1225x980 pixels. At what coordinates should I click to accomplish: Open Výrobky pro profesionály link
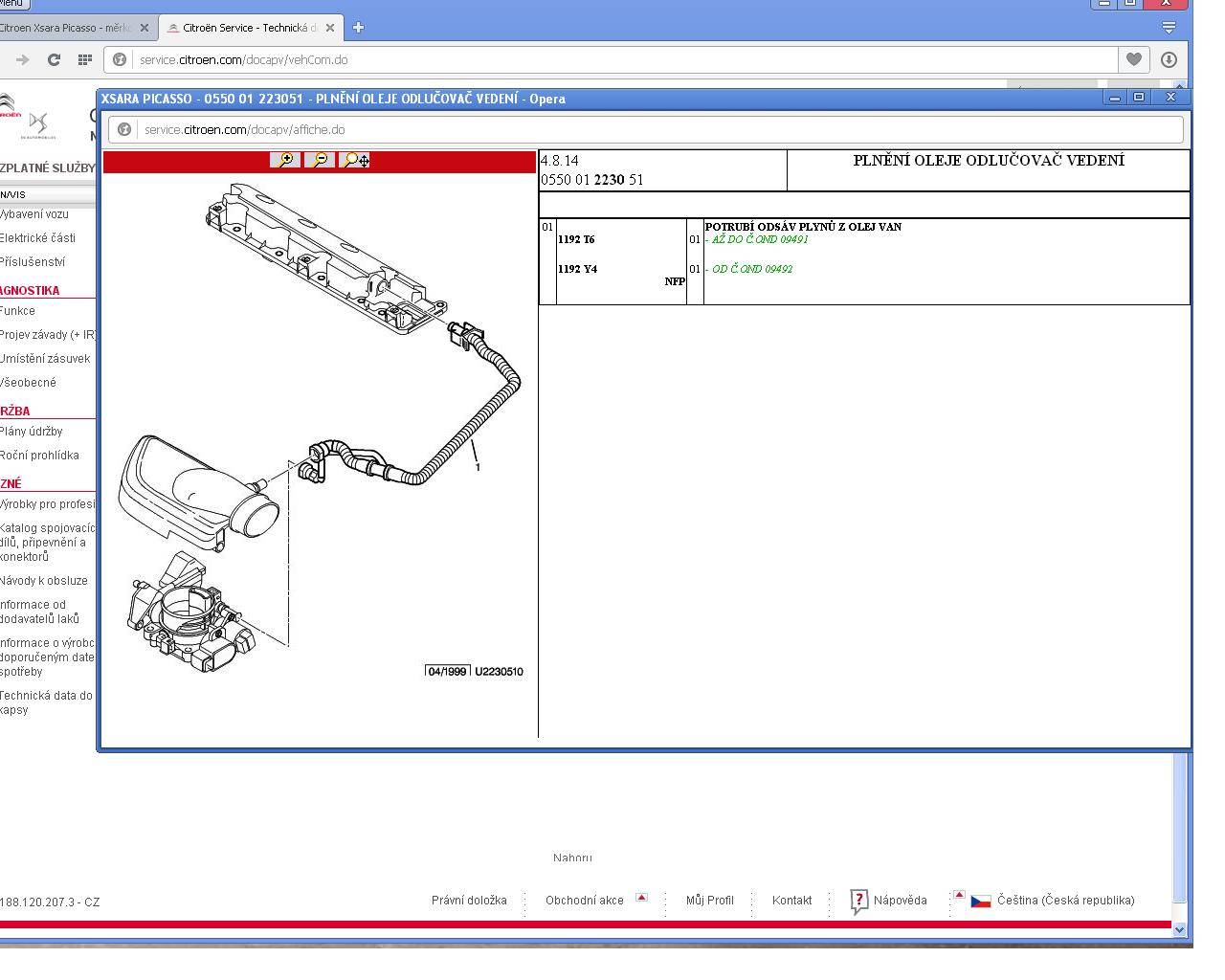[x=48, y=504]
